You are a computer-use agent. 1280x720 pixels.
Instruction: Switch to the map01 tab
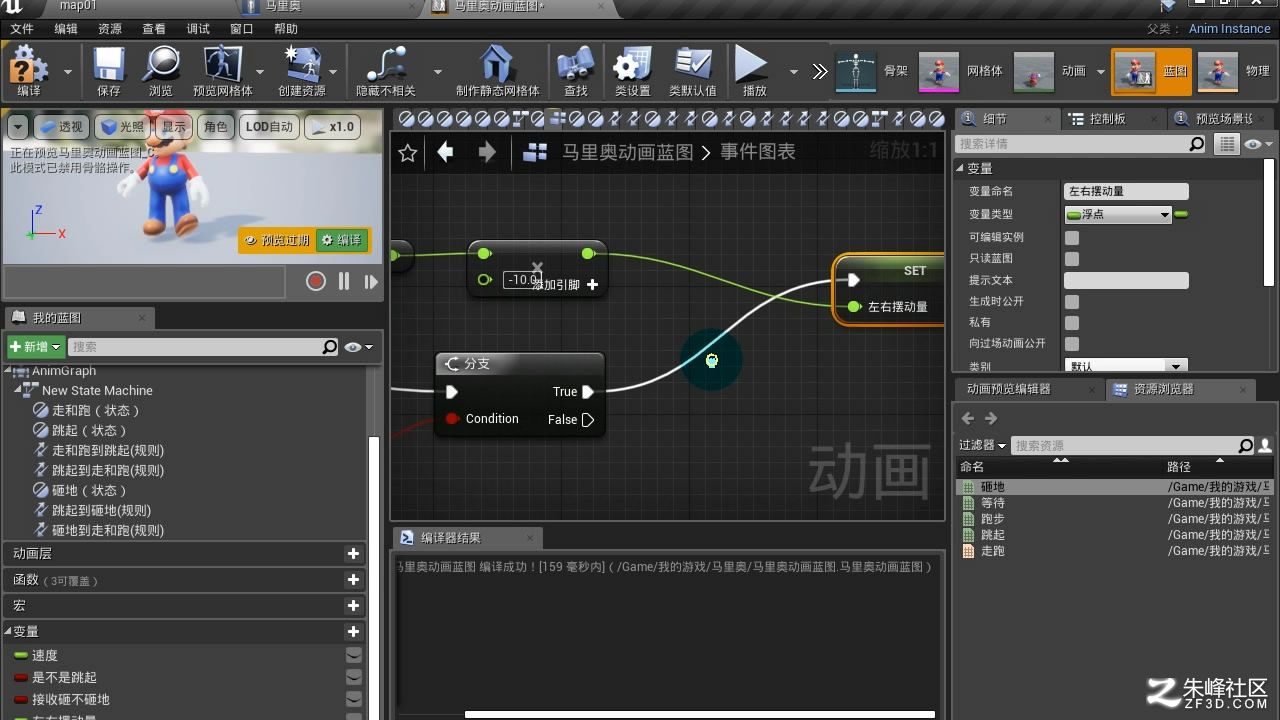[77, 6]
